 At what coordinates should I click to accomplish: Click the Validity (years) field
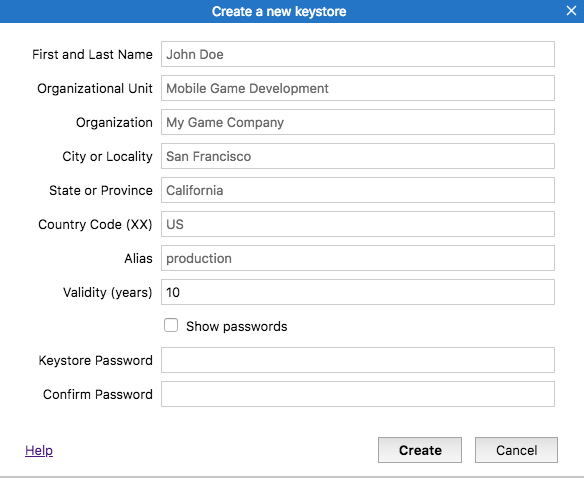pos(358,292)
